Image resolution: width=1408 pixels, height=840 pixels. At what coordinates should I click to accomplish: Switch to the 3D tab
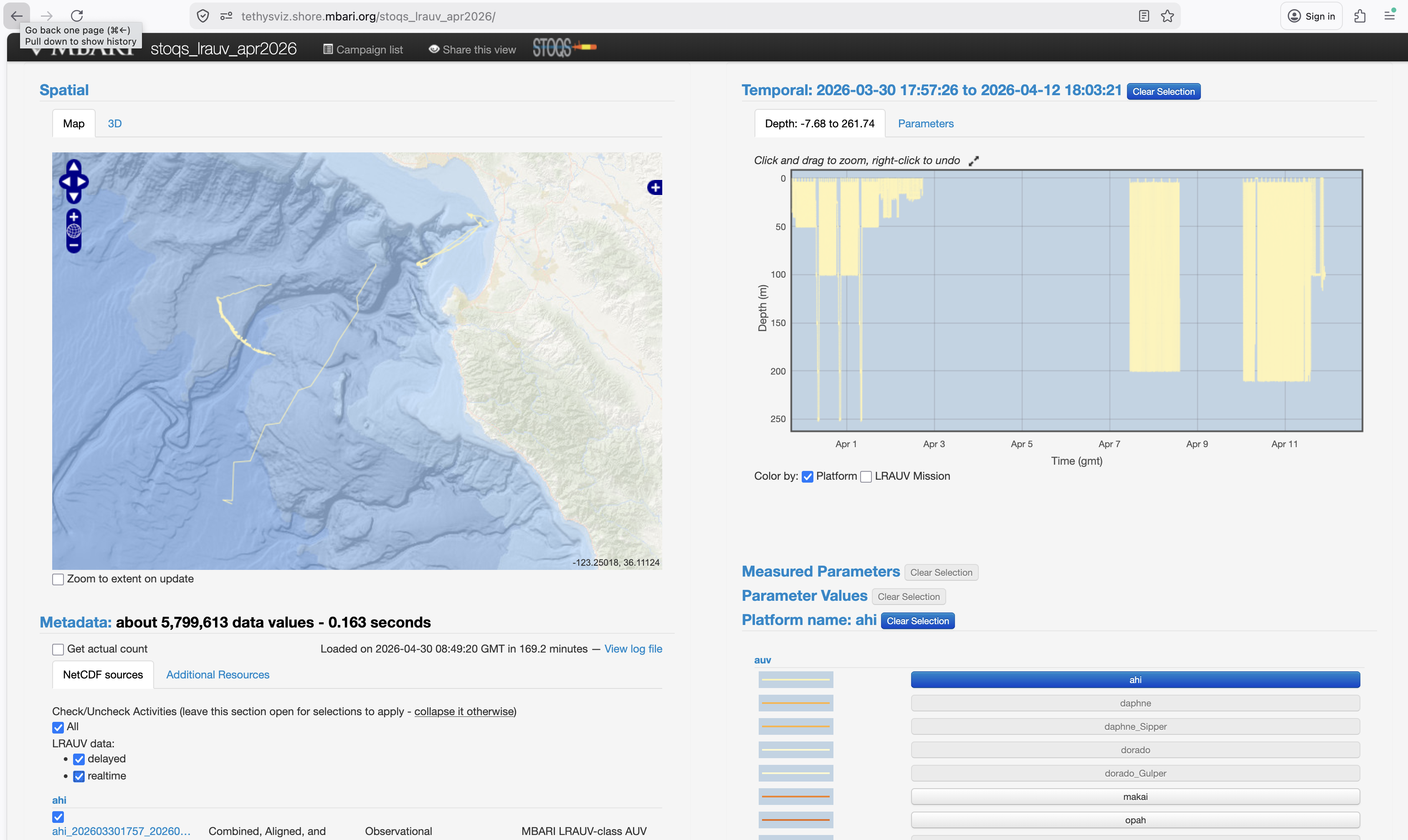click(115, 124)
